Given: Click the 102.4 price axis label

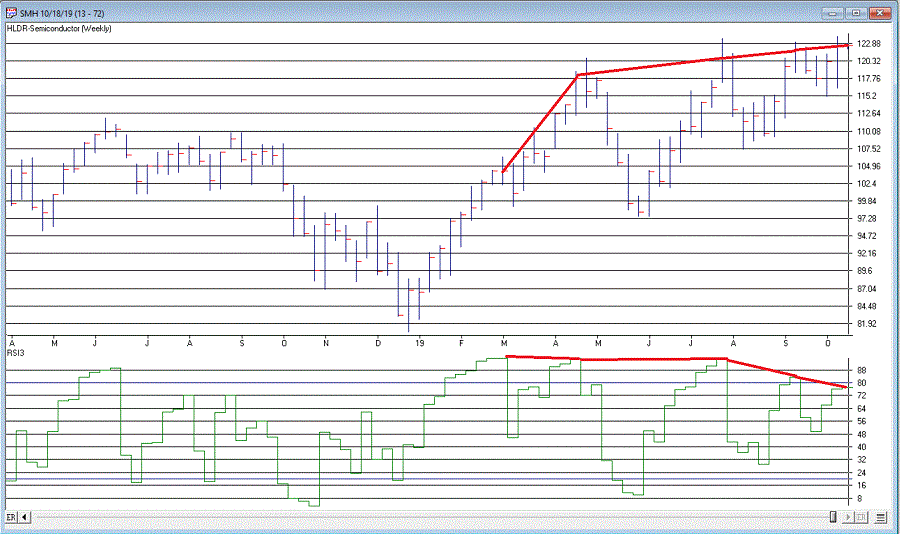Looking at the screenshot, I should click(x=867, y=184).
